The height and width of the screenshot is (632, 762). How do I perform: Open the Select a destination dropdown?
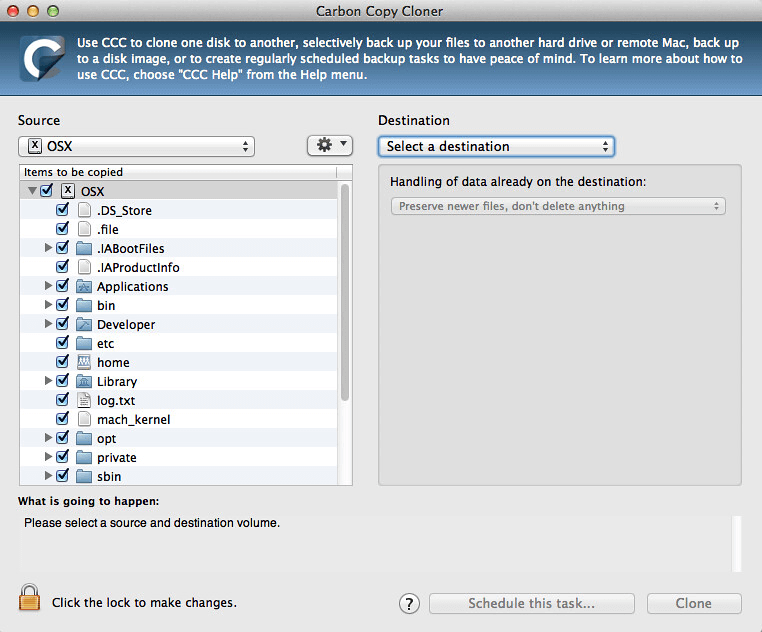[496, 146]
